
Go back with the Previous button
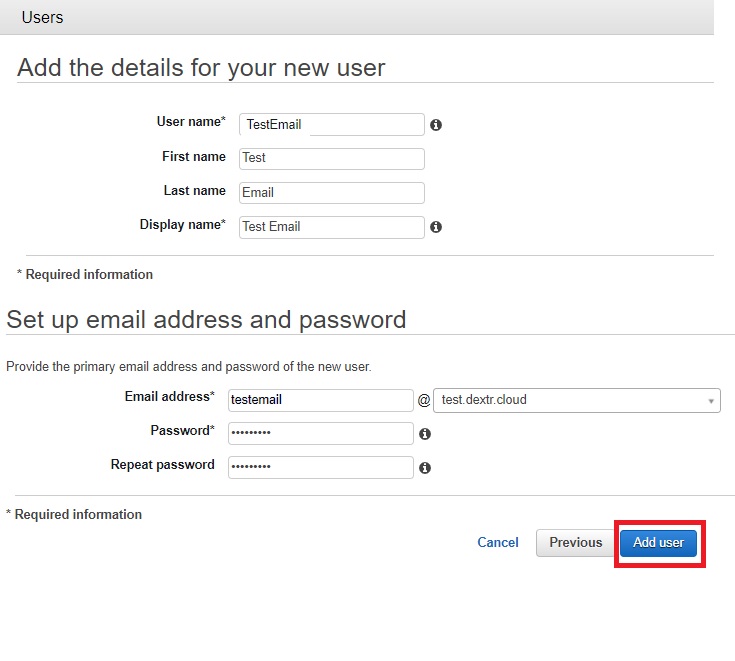point(575,543)
